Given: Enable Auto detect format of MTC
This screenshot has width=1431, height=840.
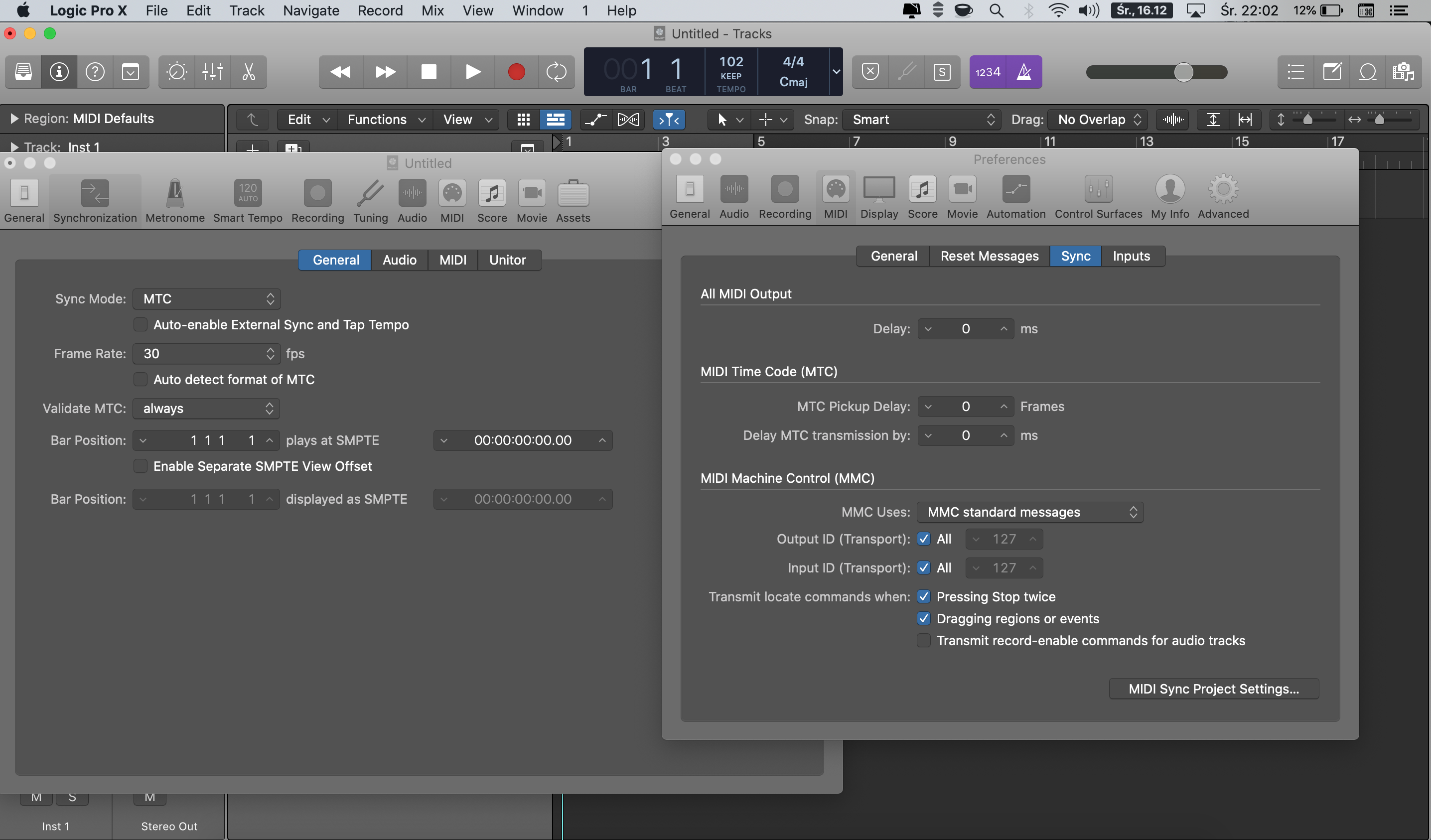Looking at the screenshot, I should (x=141, y=379).
